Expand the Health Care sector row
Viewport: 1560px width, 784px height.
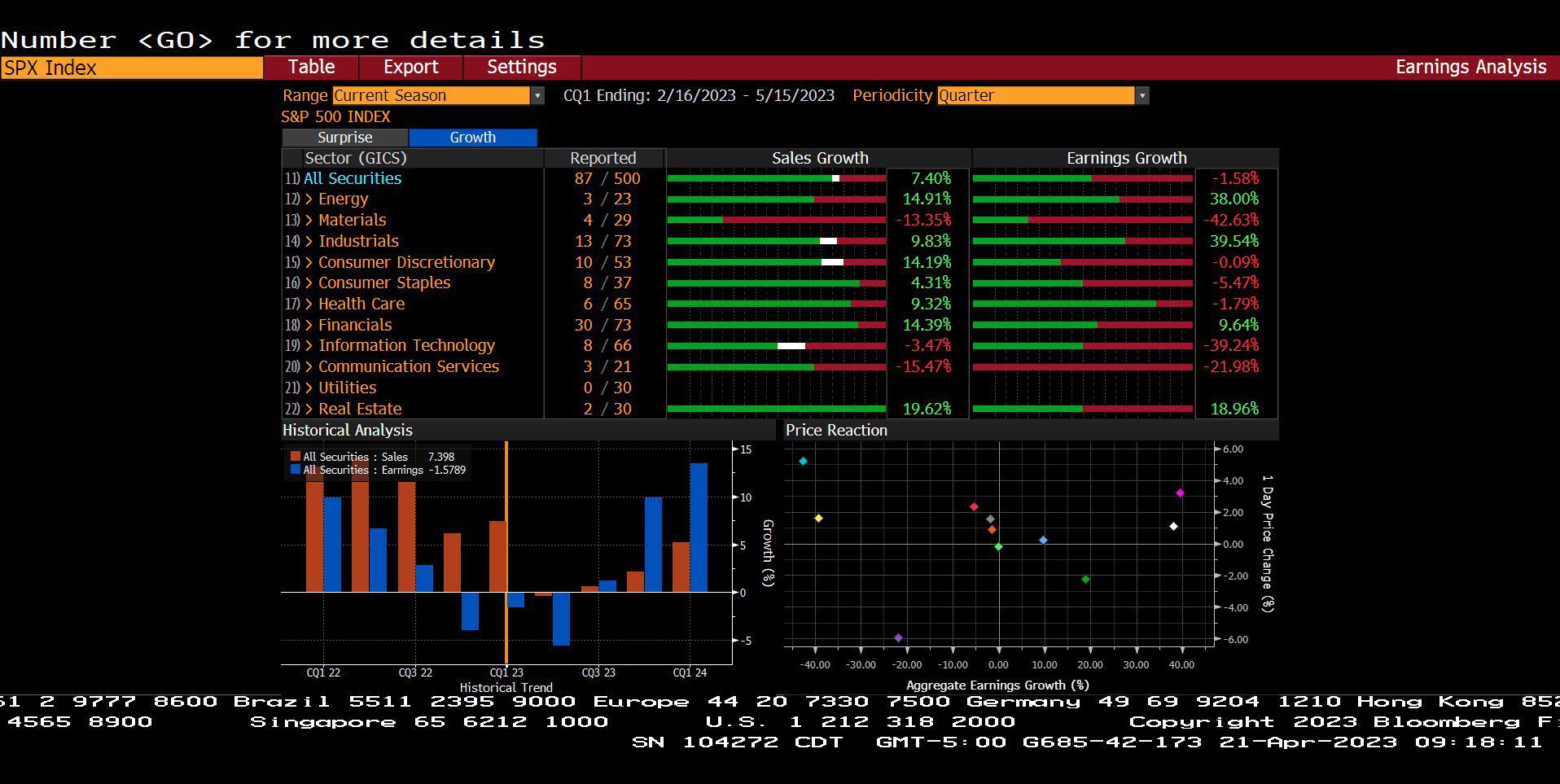coord(309,304)
